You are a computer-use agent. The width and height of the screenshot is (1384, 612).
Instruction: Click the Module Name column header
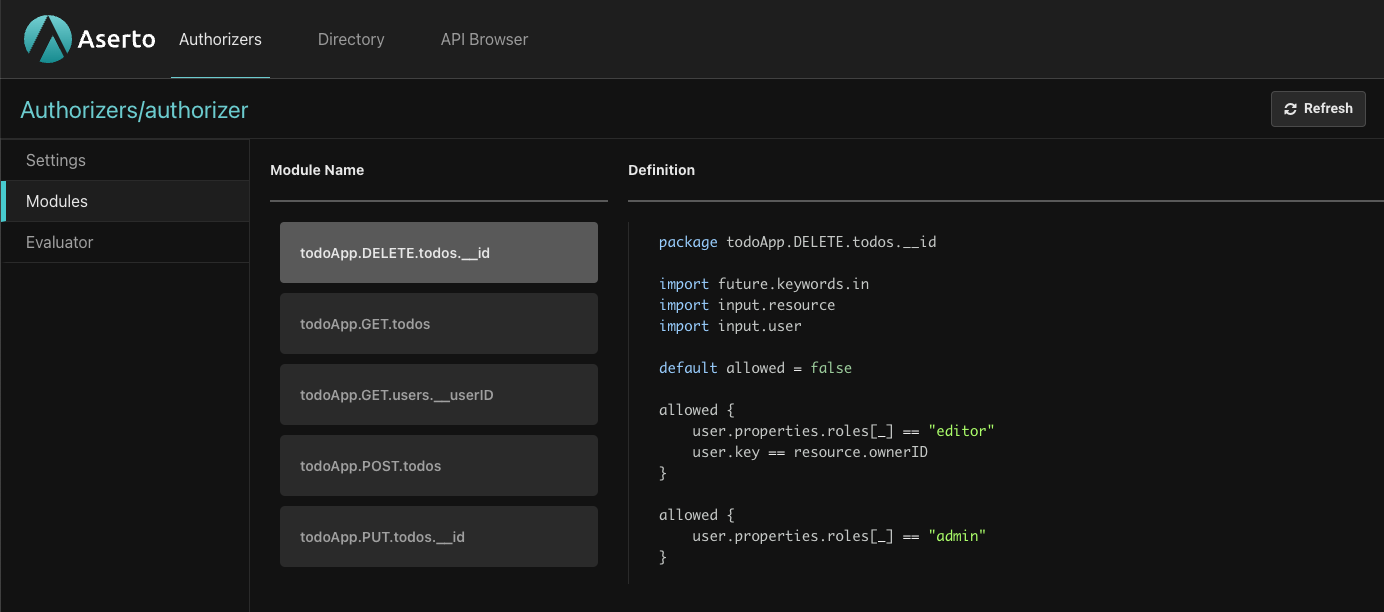click(317, 170)
